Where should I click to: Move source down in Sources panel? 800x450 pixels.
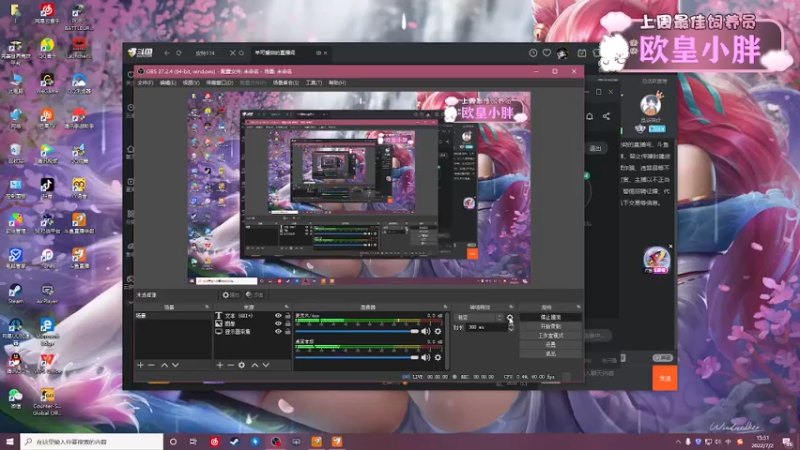(x=266, y=365)
